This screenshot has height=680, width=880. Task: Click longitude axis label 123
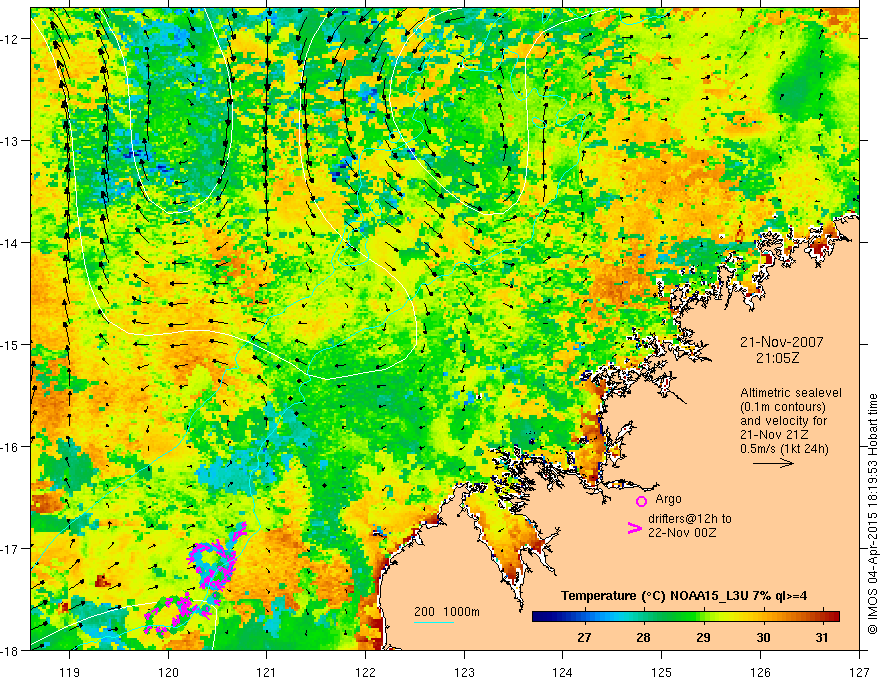click(464, 672)
